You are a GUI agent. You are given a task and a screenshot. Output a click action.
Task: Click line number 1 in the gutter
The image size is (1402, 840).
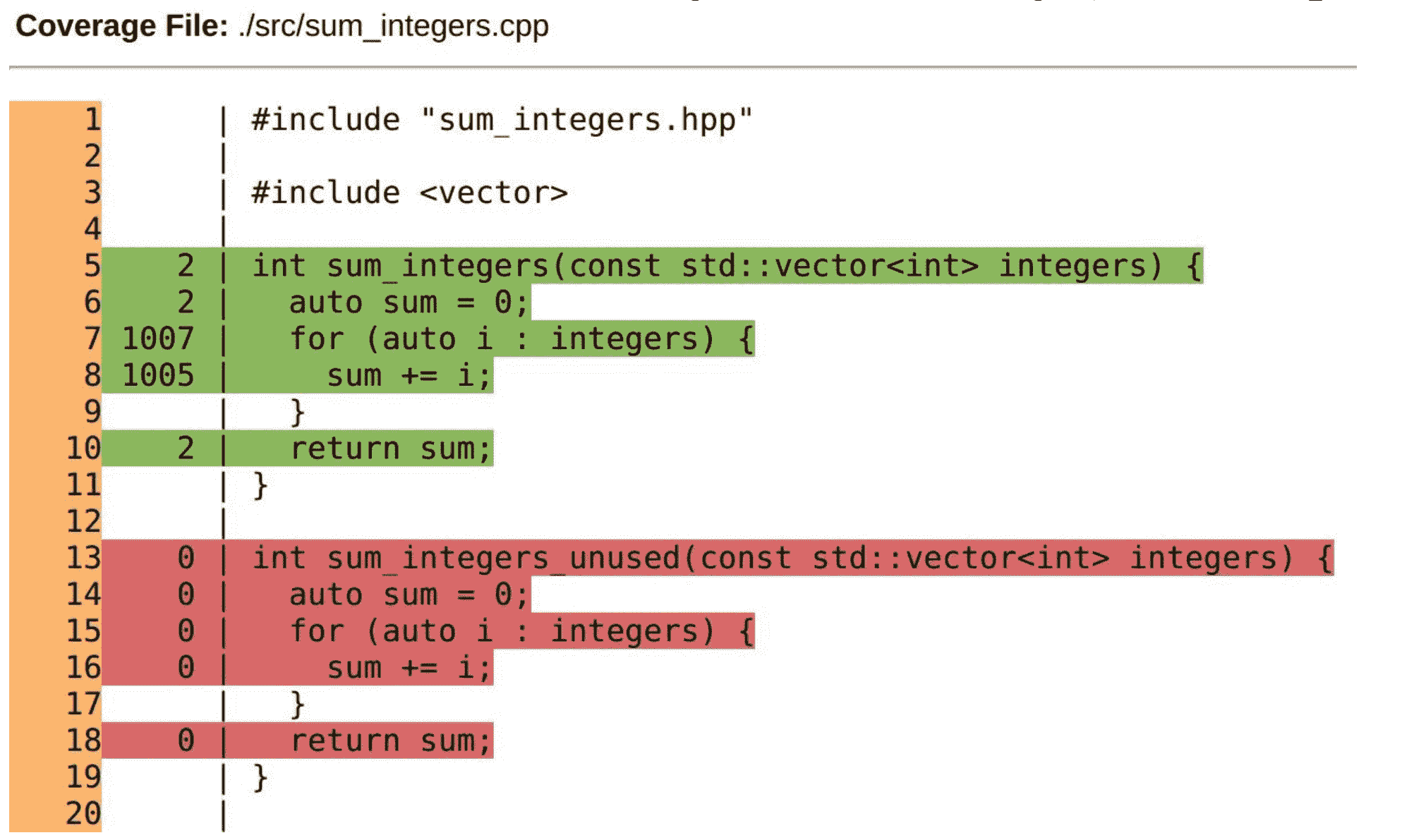[92, 120]
